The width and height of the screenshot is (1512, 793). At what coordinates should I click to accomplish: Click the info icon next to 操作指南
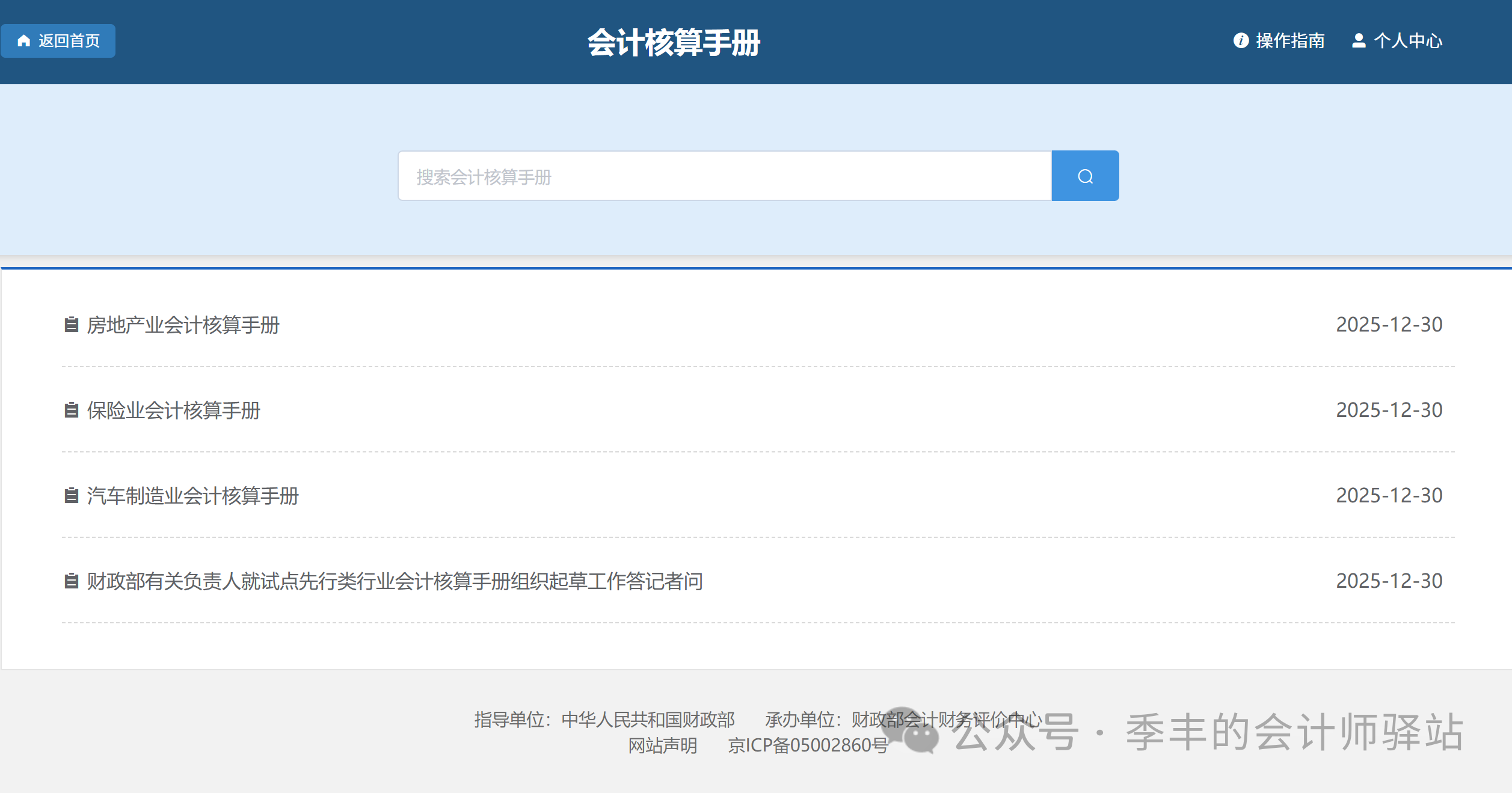click(1241, 40)
